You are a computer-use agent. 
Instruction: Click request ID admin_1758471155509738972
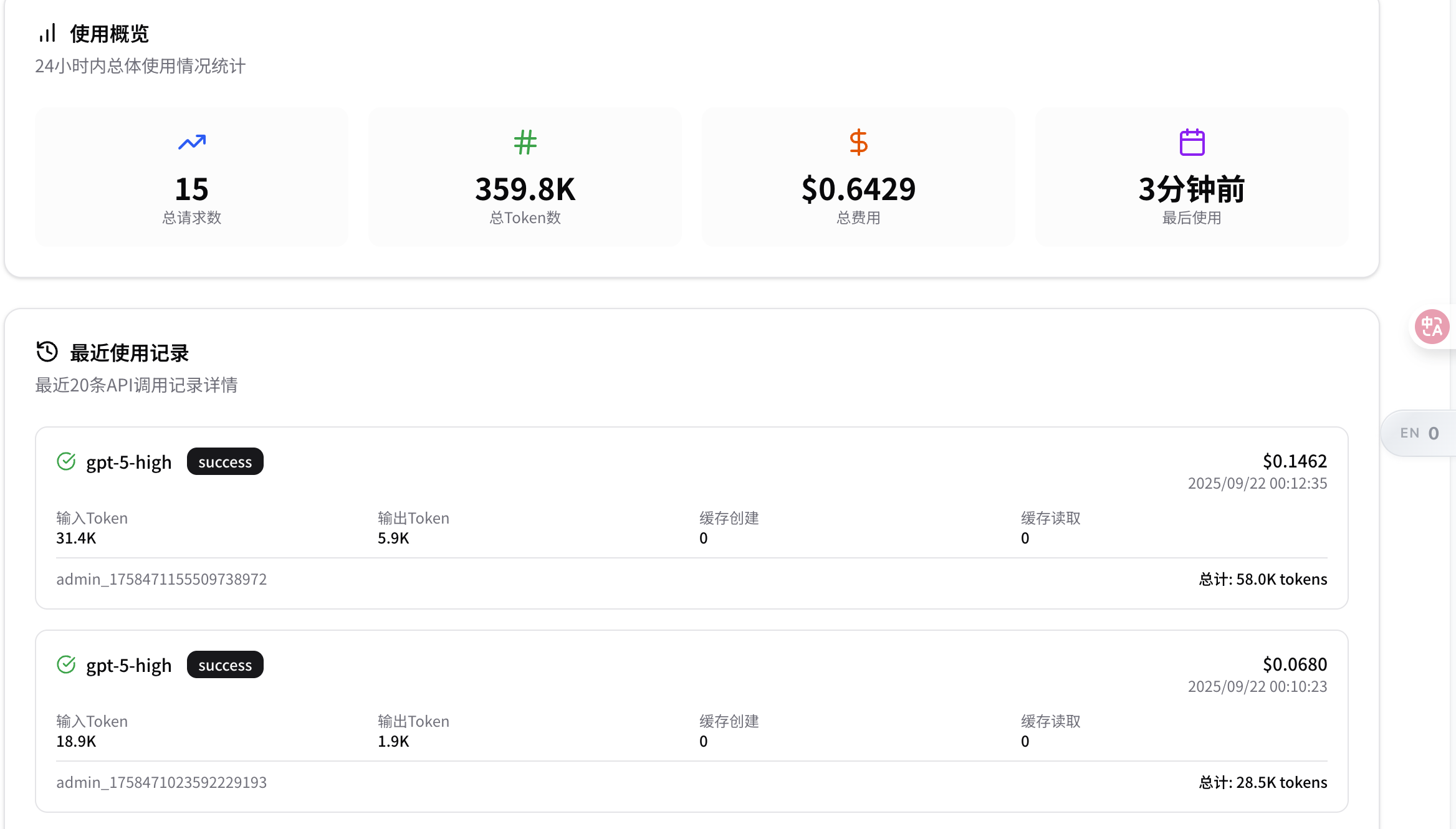tap(161, 579)
